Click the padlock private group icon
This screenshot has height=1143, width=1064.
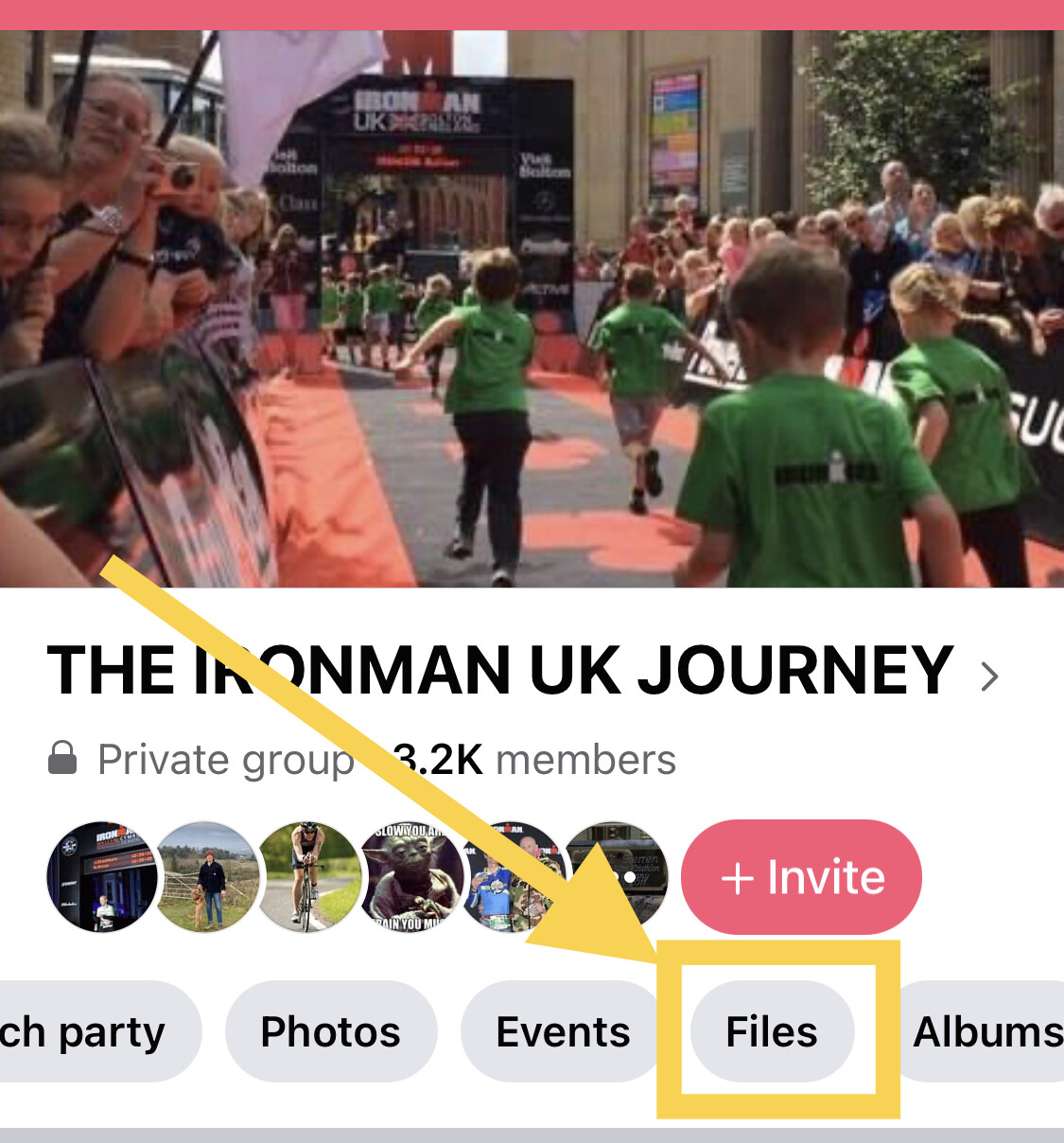(62, 758)
